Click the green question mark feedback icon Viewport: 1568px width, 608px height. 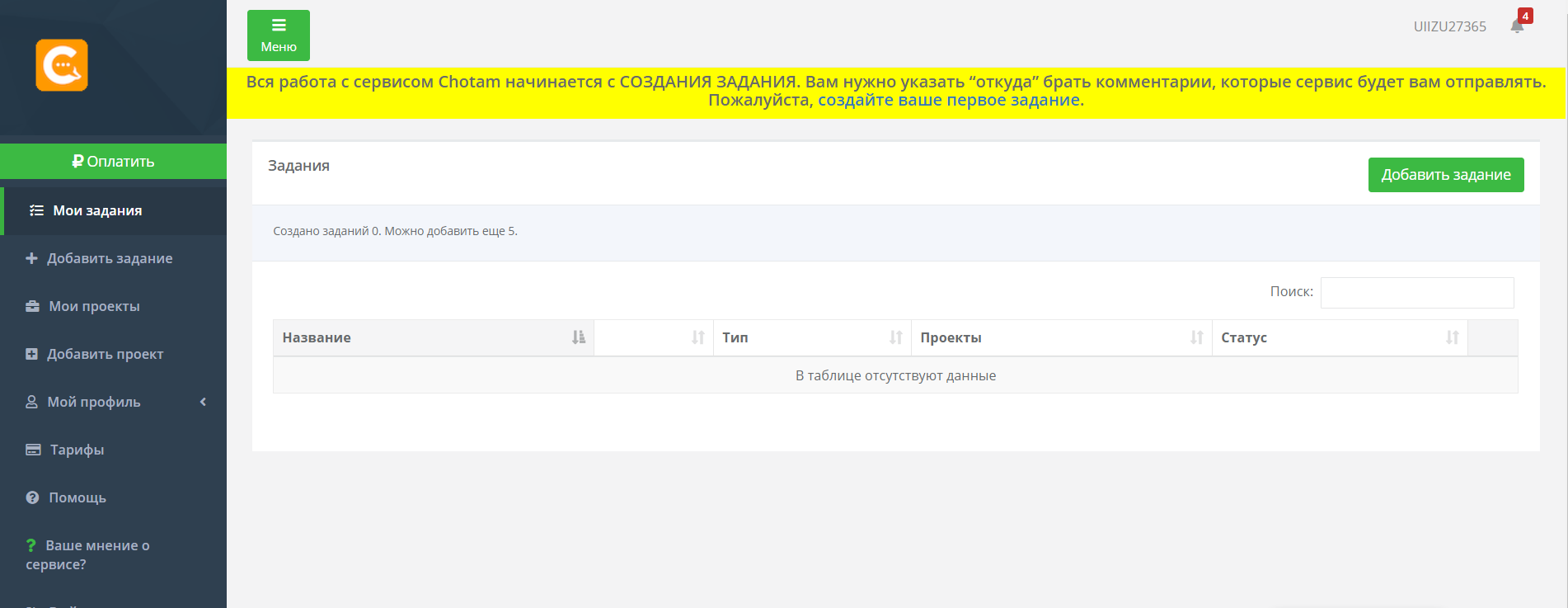point(31,545)
